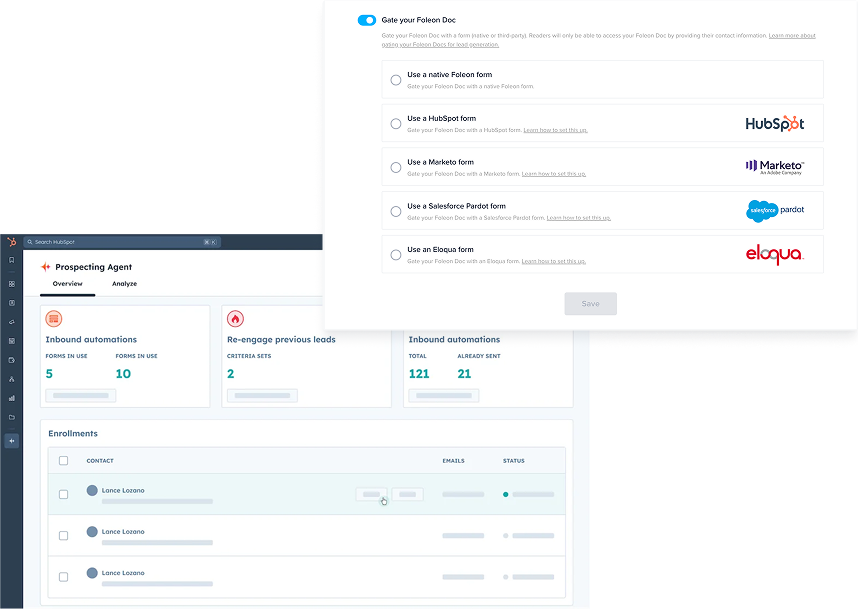Image resolution: width=858 pixels, height=609 pixels.
Task: Check the box in the highlighted Lance Lozano row
Action: pyautogui.click(x=63, y=495)
